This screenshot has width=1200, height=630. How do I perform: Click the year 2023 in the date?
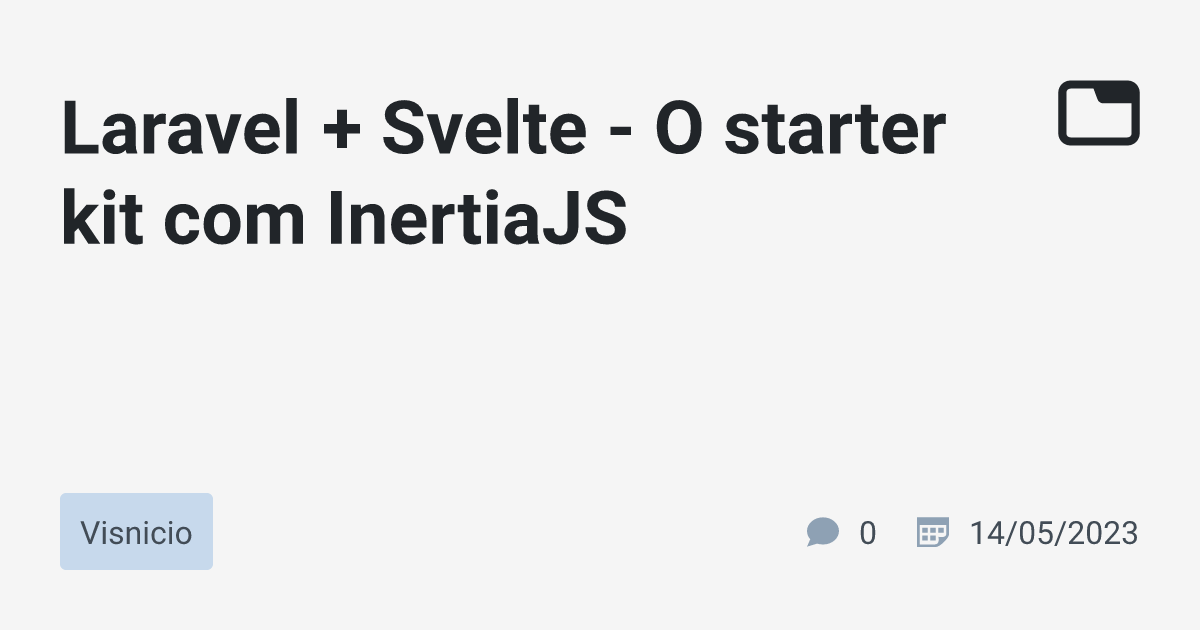click(1102, 533)
